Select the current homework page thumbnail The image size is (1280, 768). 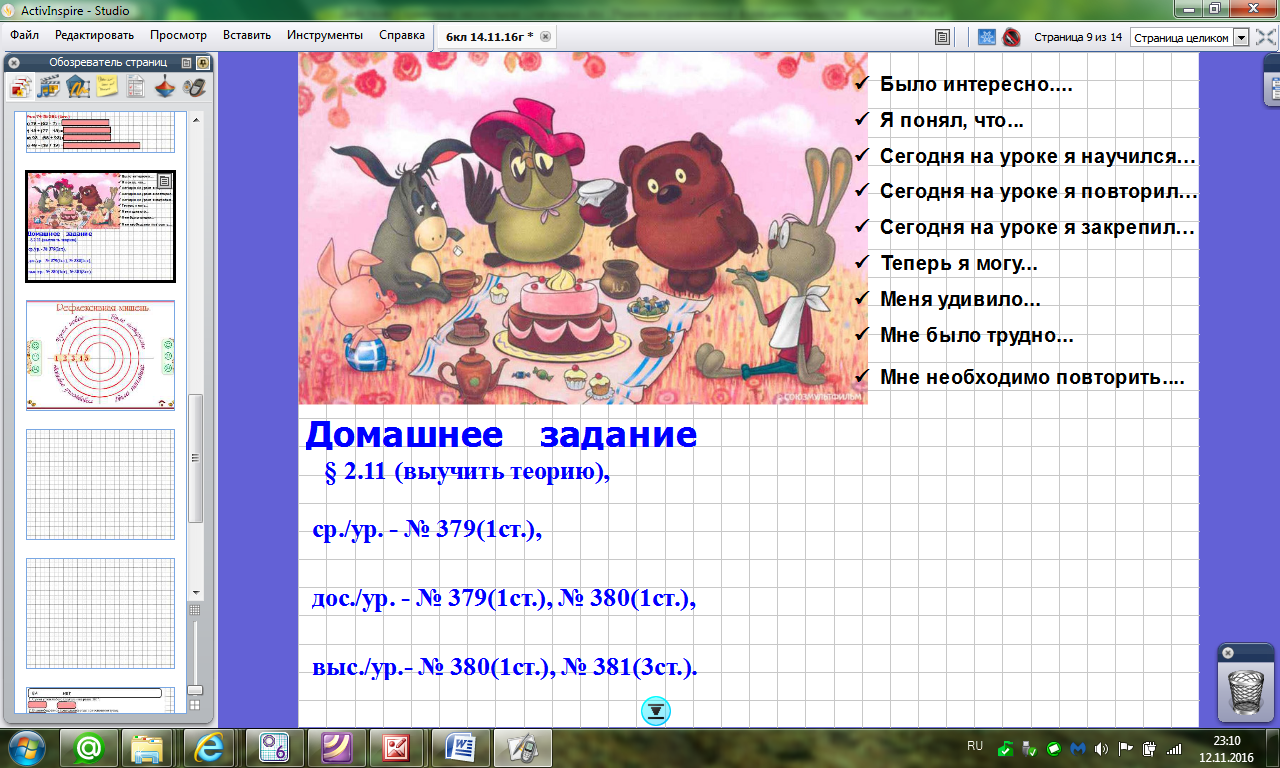pos(100,227)
